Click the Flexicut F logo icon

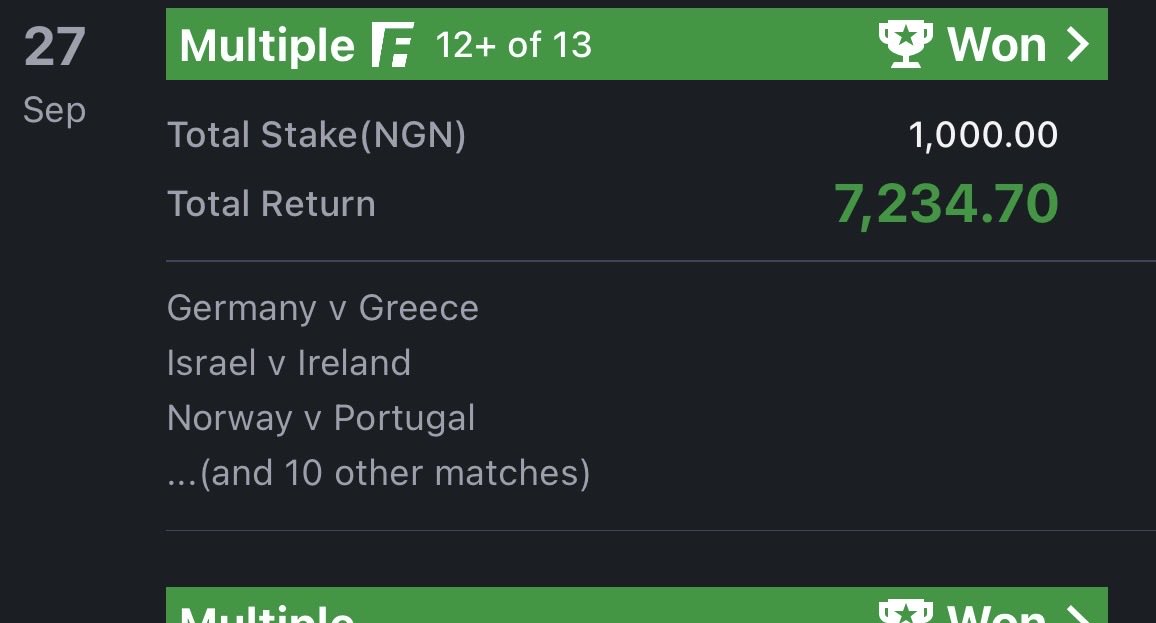[392, 45]
